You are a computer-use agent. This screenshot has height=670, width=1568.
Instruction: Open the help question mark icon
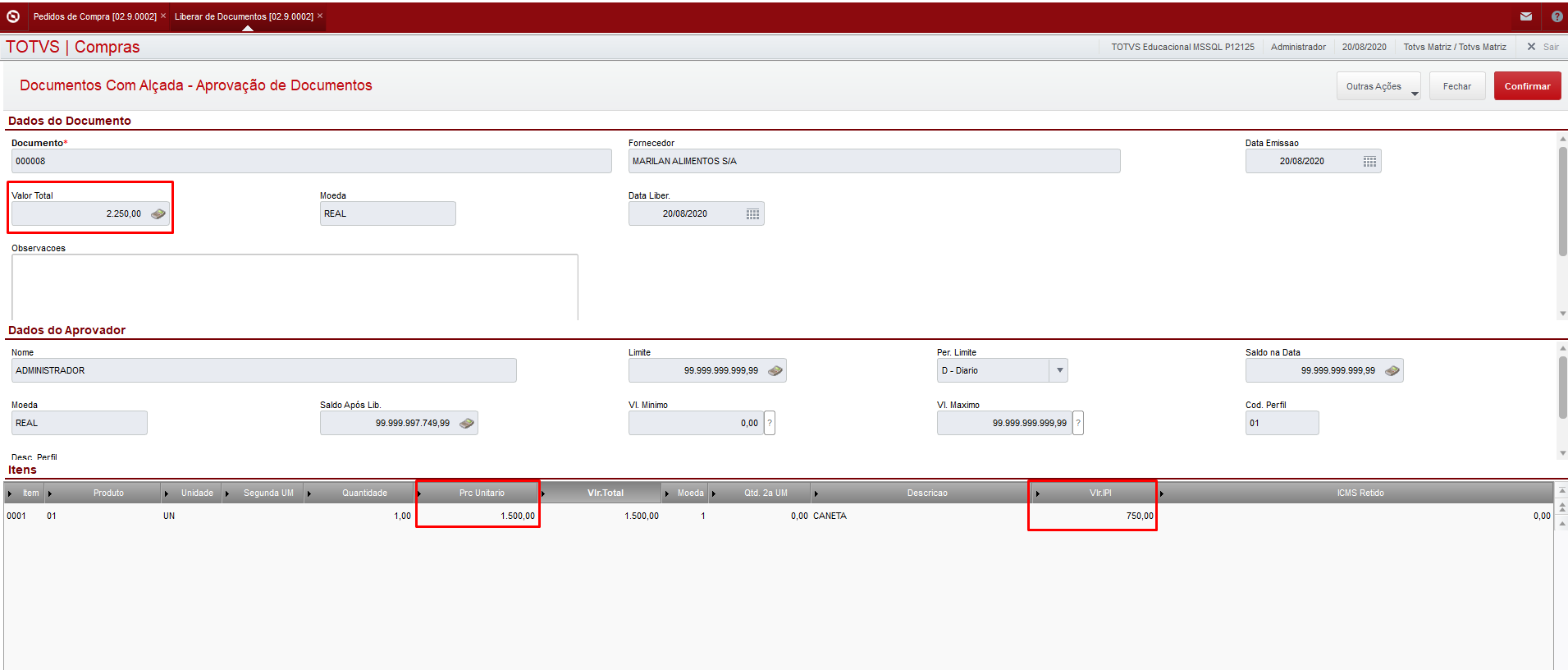coord(1557,16)
